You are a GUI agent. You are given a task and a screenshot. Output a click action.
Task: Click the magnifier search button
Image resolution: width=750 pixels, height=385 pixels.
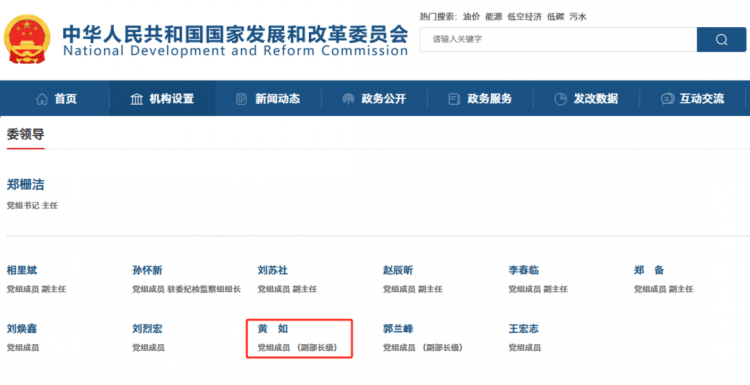(721, 40)
